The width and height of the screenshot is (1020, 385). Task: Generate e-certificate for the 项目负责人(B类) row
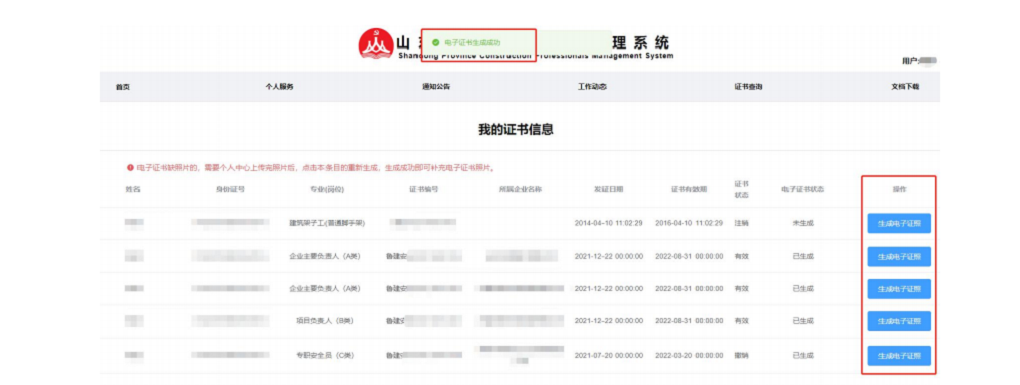[x=899, y=321]
